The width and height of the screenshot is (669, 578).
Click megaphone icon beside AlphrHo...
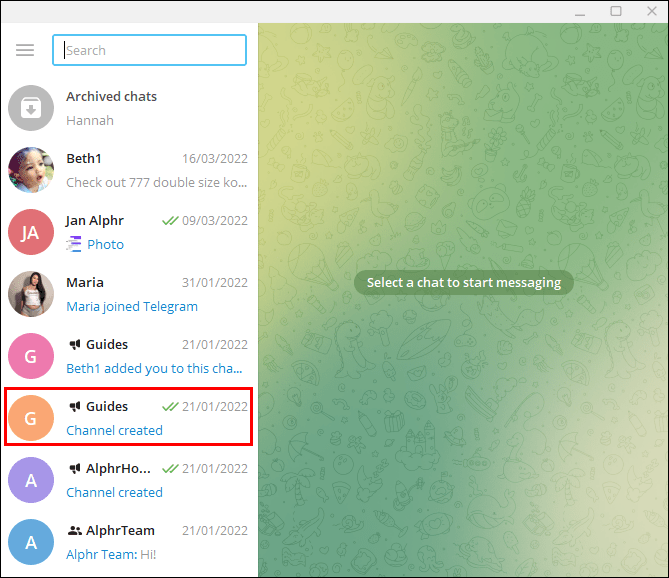coord(75,468)
